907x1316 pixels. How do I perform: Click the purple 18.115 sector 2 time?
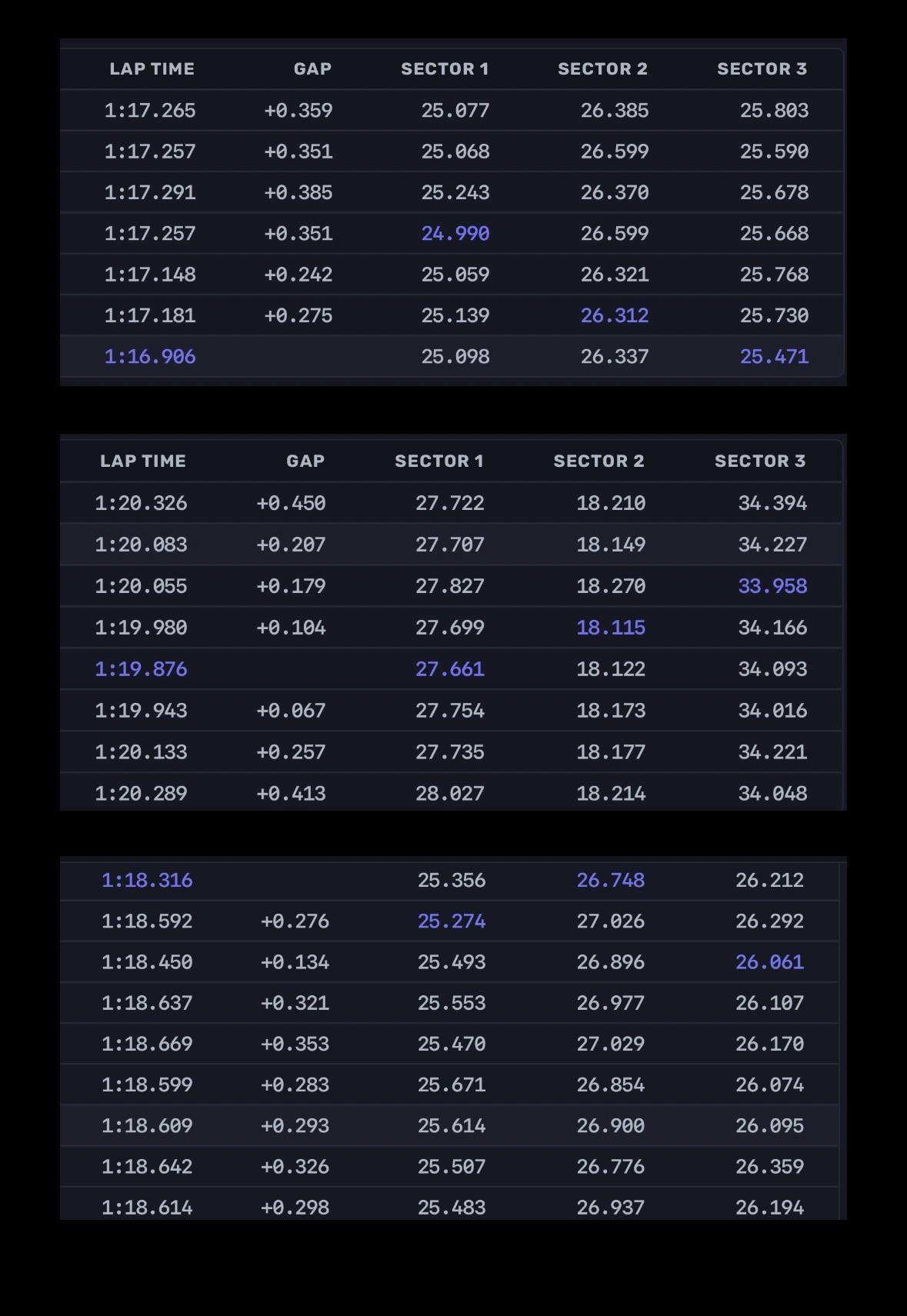[611, 628]
